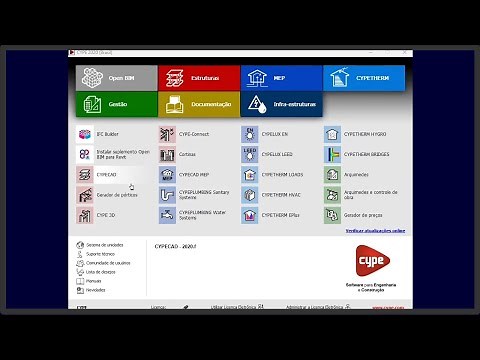Open the CYPELUX LEED icon

(x=250, y=154)
